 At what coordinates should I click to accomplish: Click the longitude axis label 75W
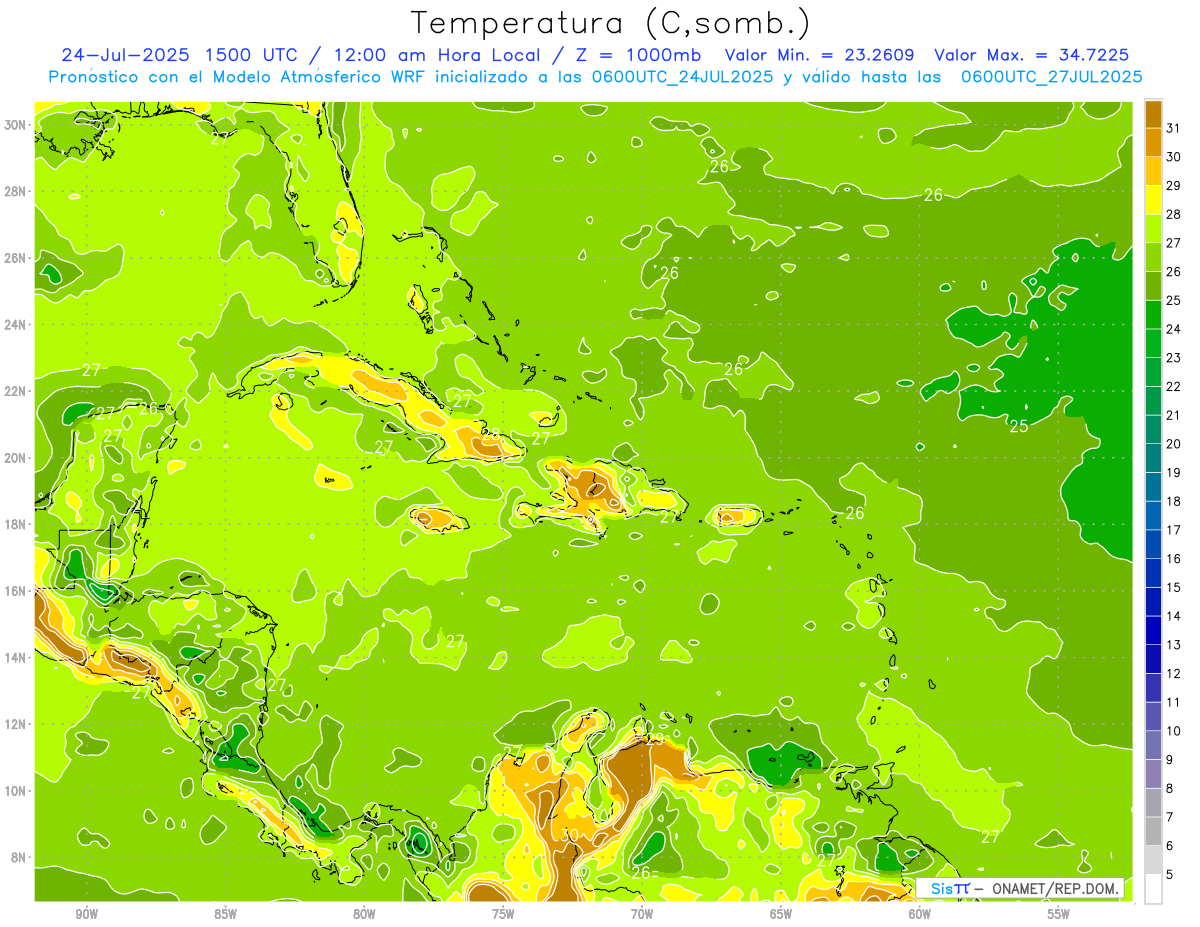(x=503, y=914)
